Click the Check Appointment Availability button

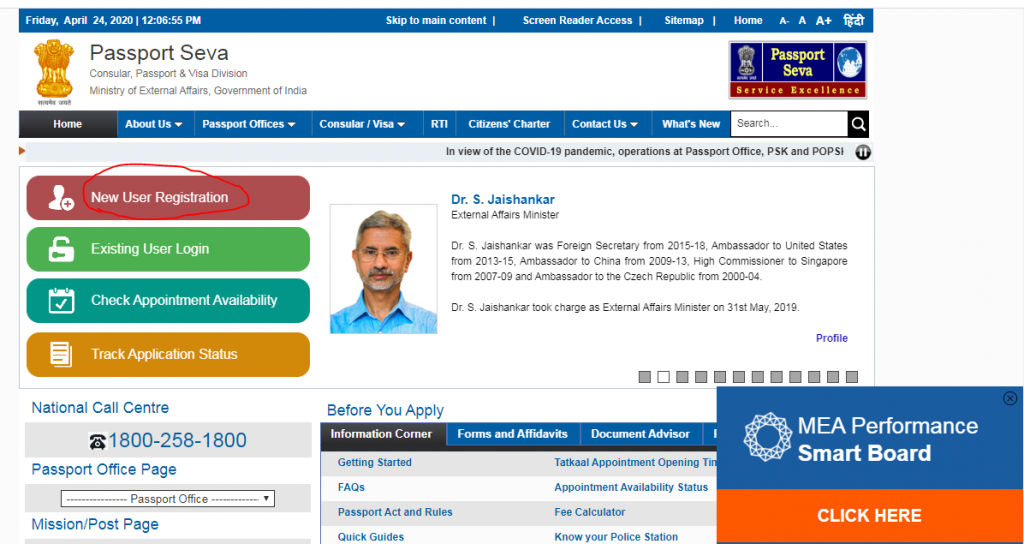tap(168, 300)
